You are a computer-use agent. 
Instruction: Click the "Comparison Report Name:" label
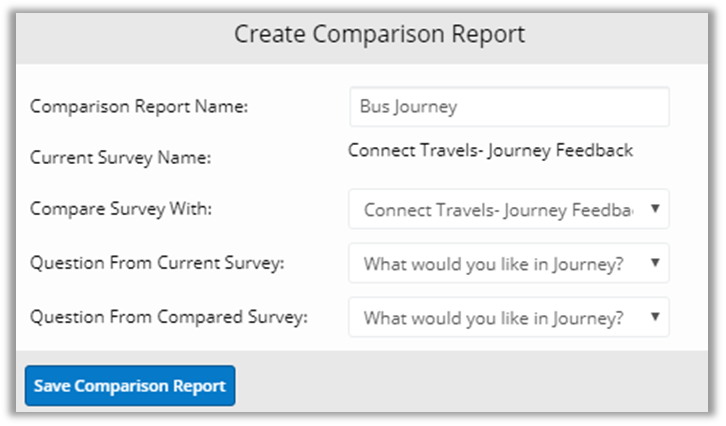[x=139, y=107]
